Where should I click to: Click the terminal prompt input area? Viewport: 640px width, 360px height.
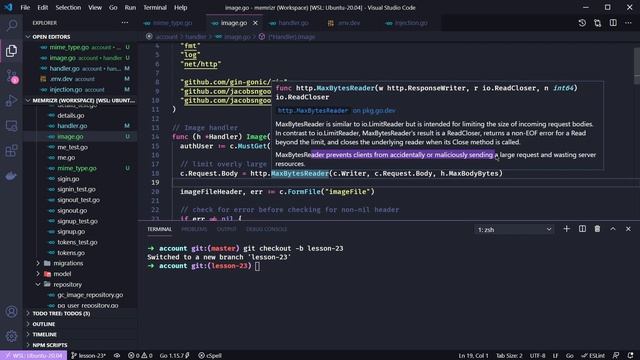tap(257, 266)
